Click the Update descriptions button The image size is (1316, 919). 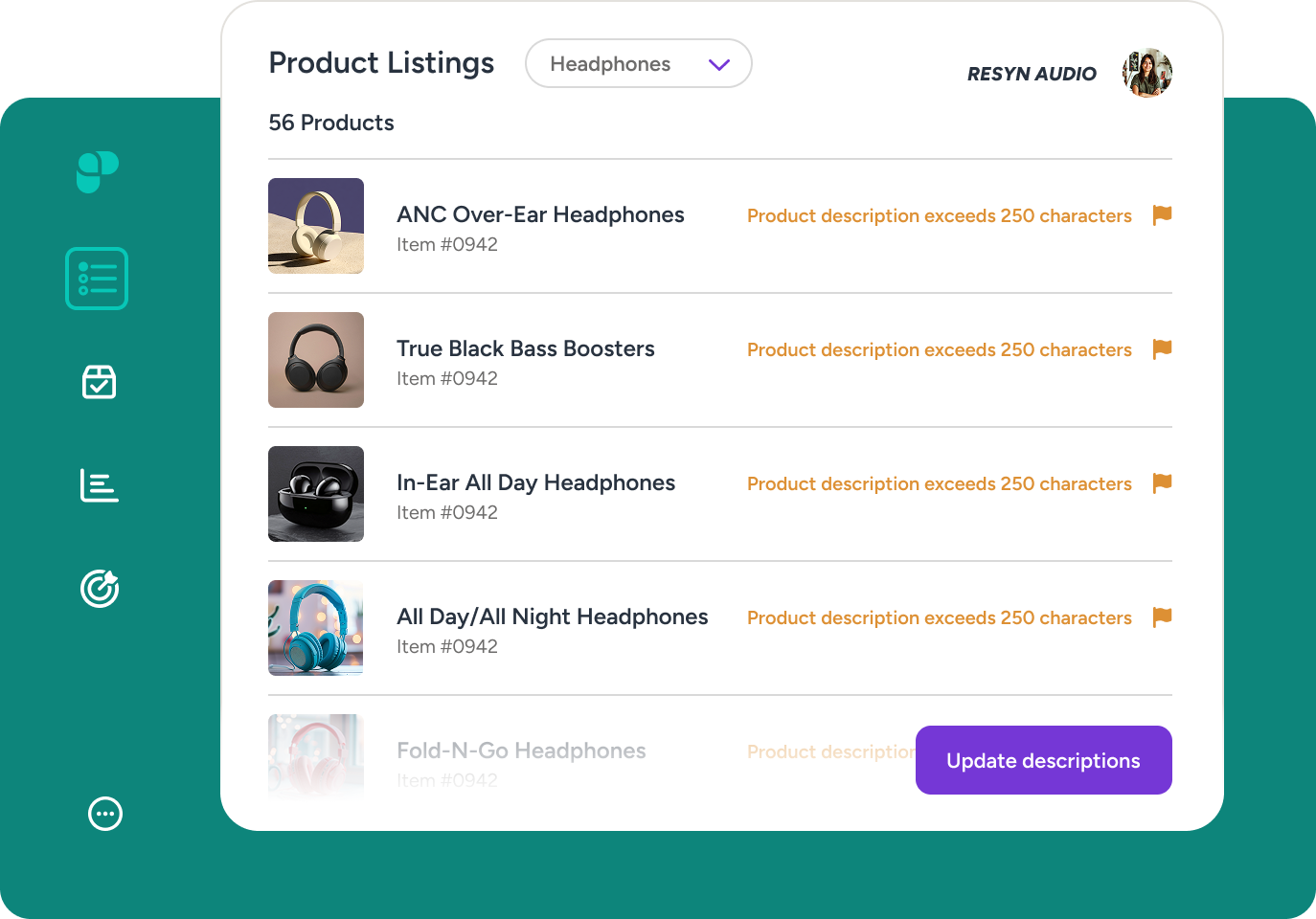(1043, 760)
